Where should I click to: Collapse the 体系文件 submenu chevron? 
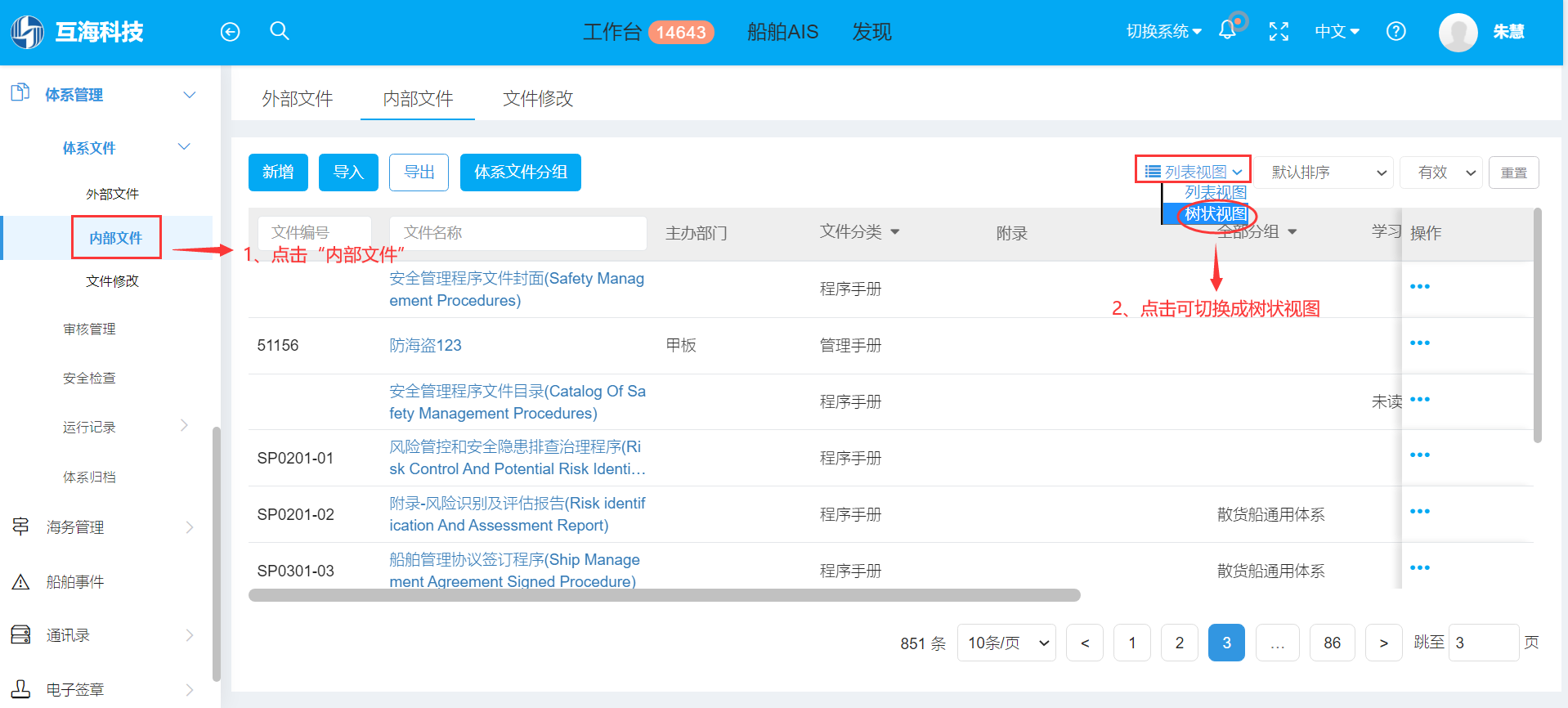184,147
